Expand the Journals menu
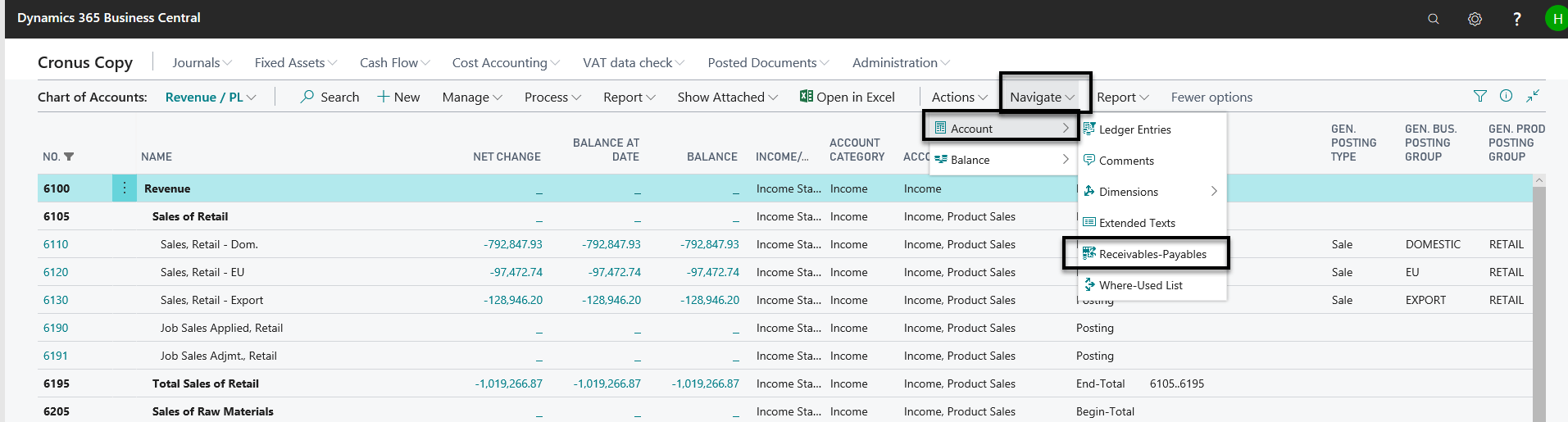The height and width of the screenshot is (422, 1568). [202, 62]
